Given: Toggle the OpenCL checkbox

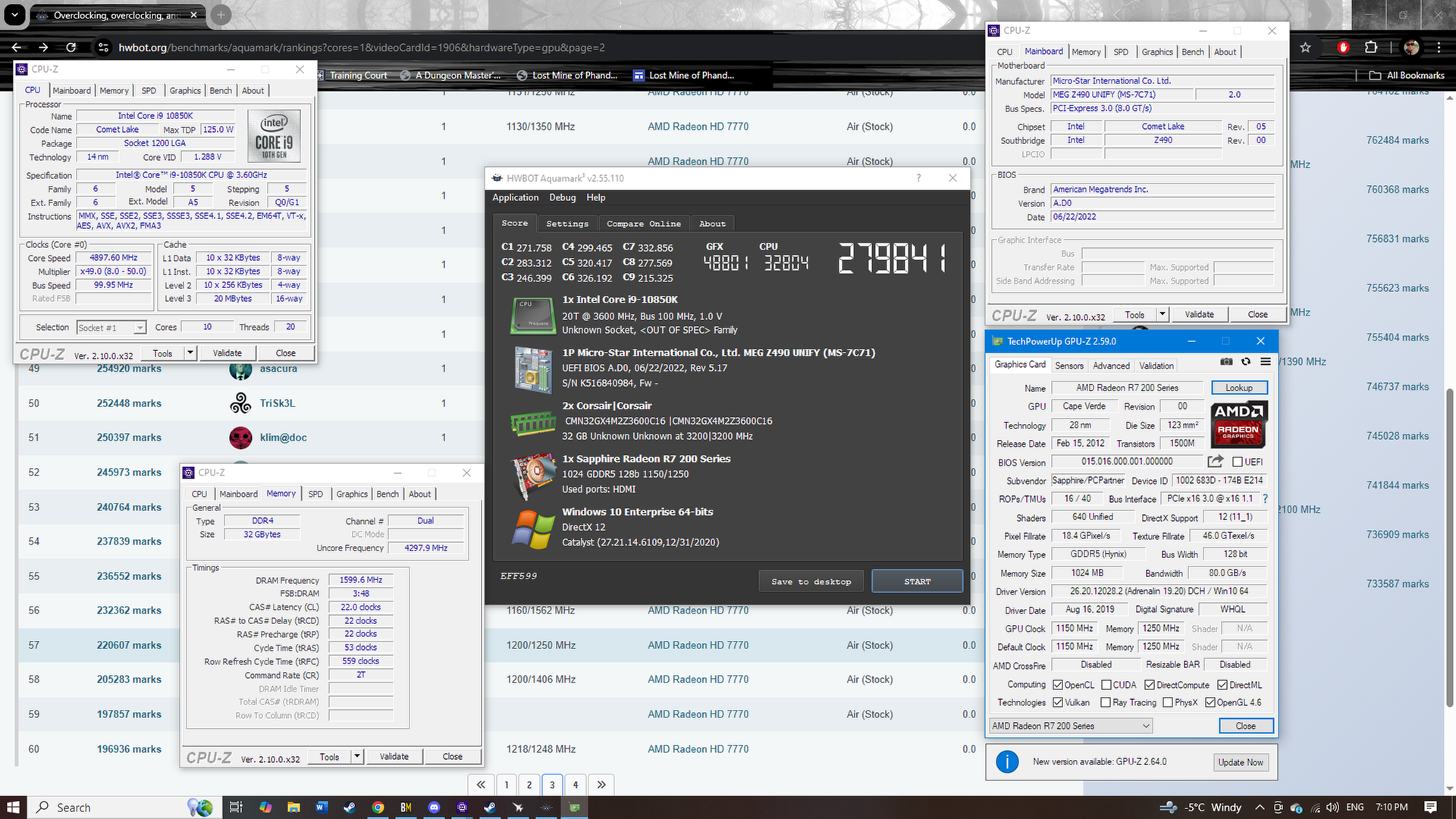Looking at the screenshot, I should click(x=1058, y=685).
